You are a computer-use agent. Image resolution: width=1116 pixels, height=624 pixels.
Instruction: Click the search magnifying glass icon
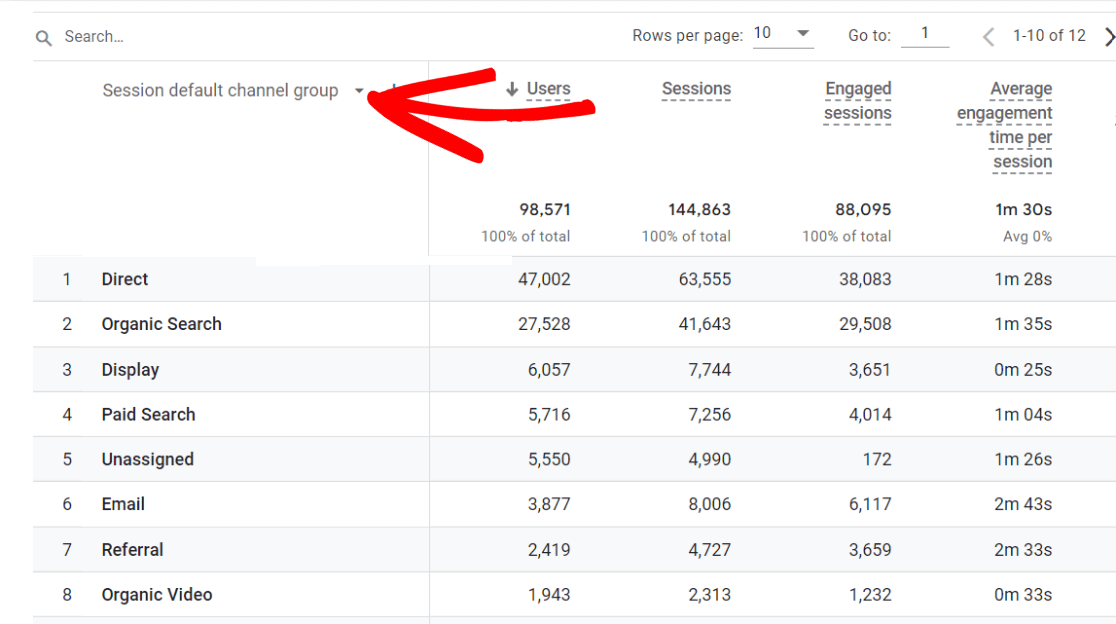pos(44,36)
